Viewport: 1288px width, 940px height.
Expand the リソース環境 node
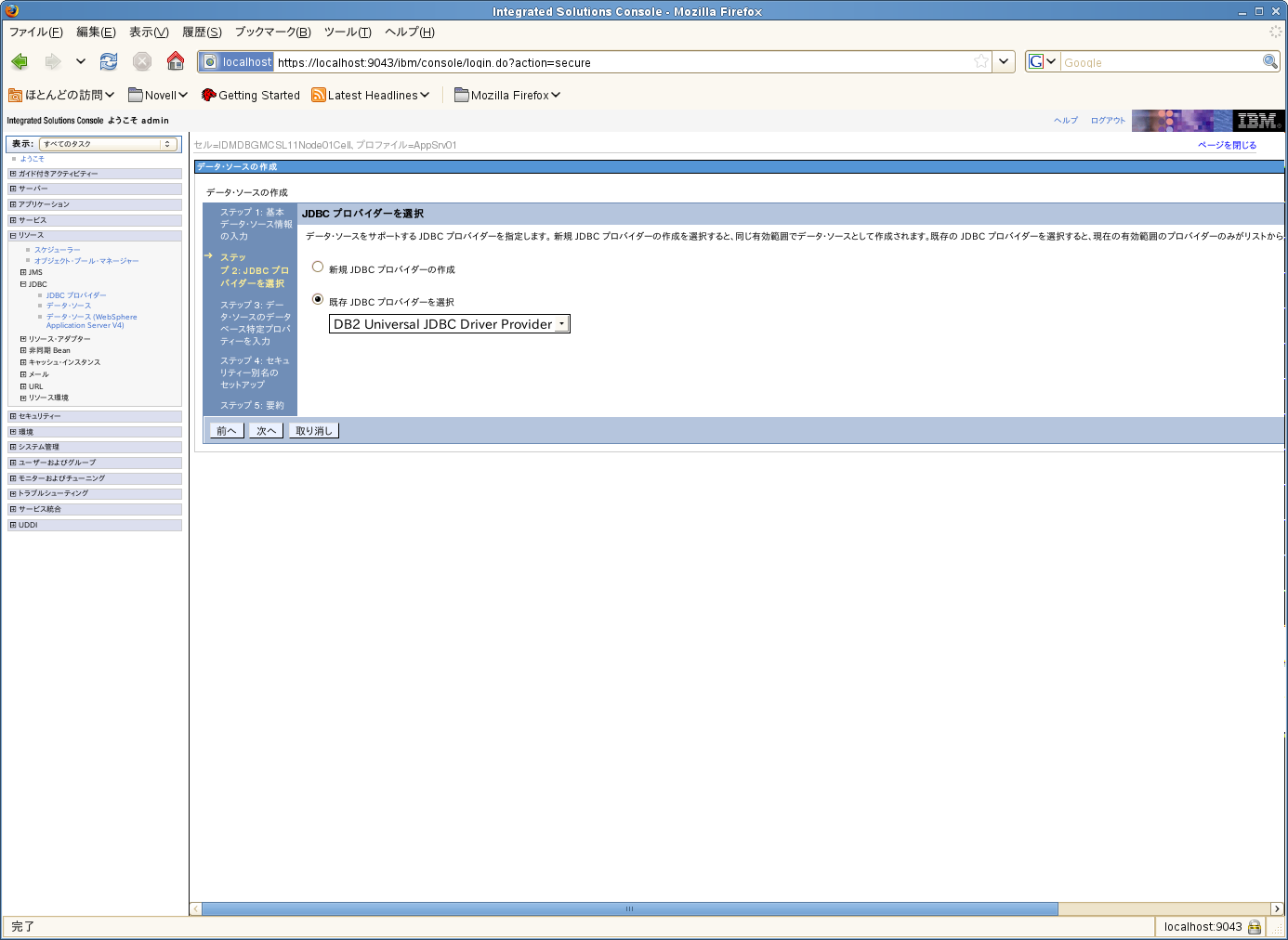click(x=23, y=398)
